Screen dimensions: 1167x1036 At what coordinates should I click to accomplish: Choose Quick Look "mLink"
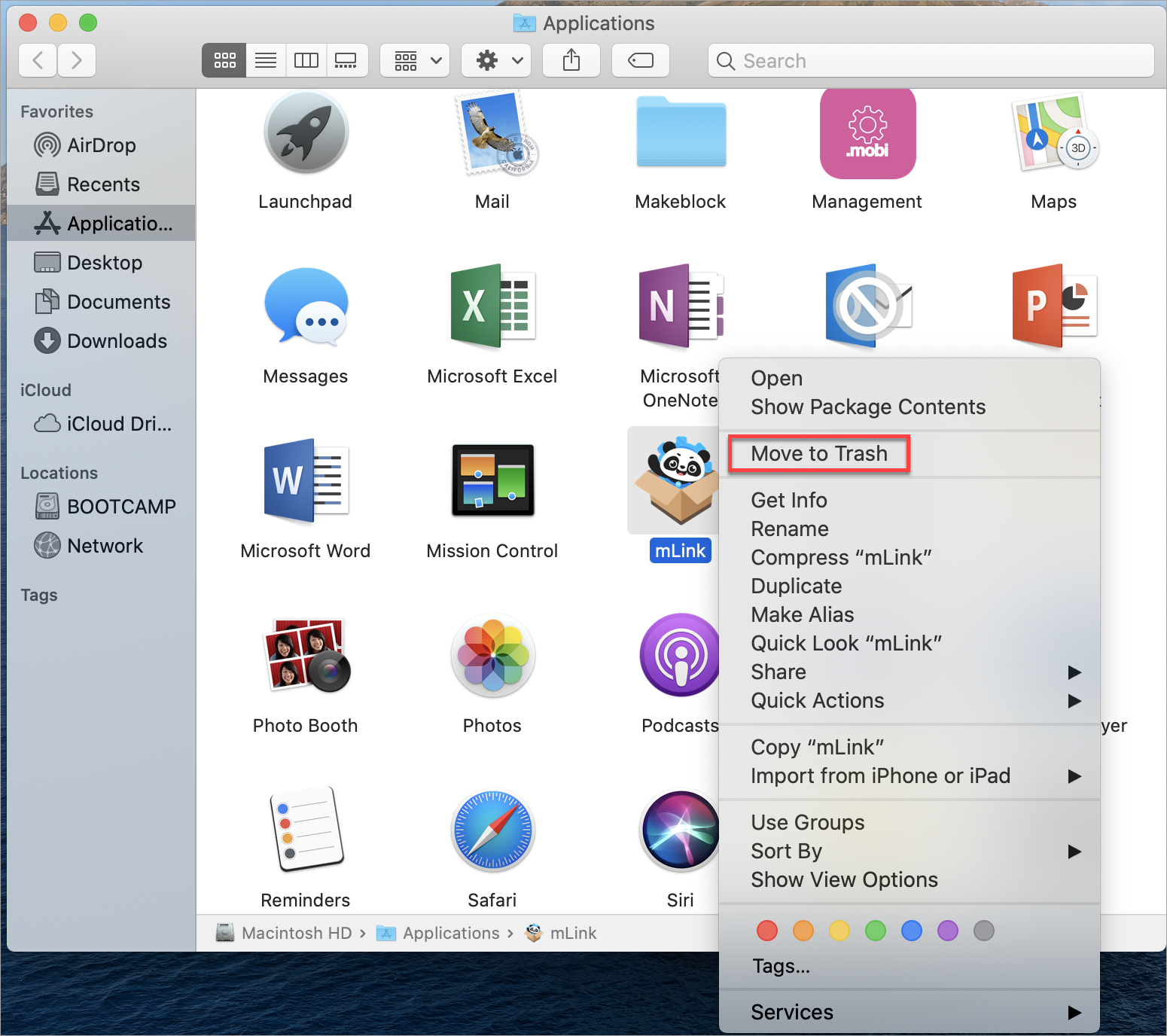(910, 643)
